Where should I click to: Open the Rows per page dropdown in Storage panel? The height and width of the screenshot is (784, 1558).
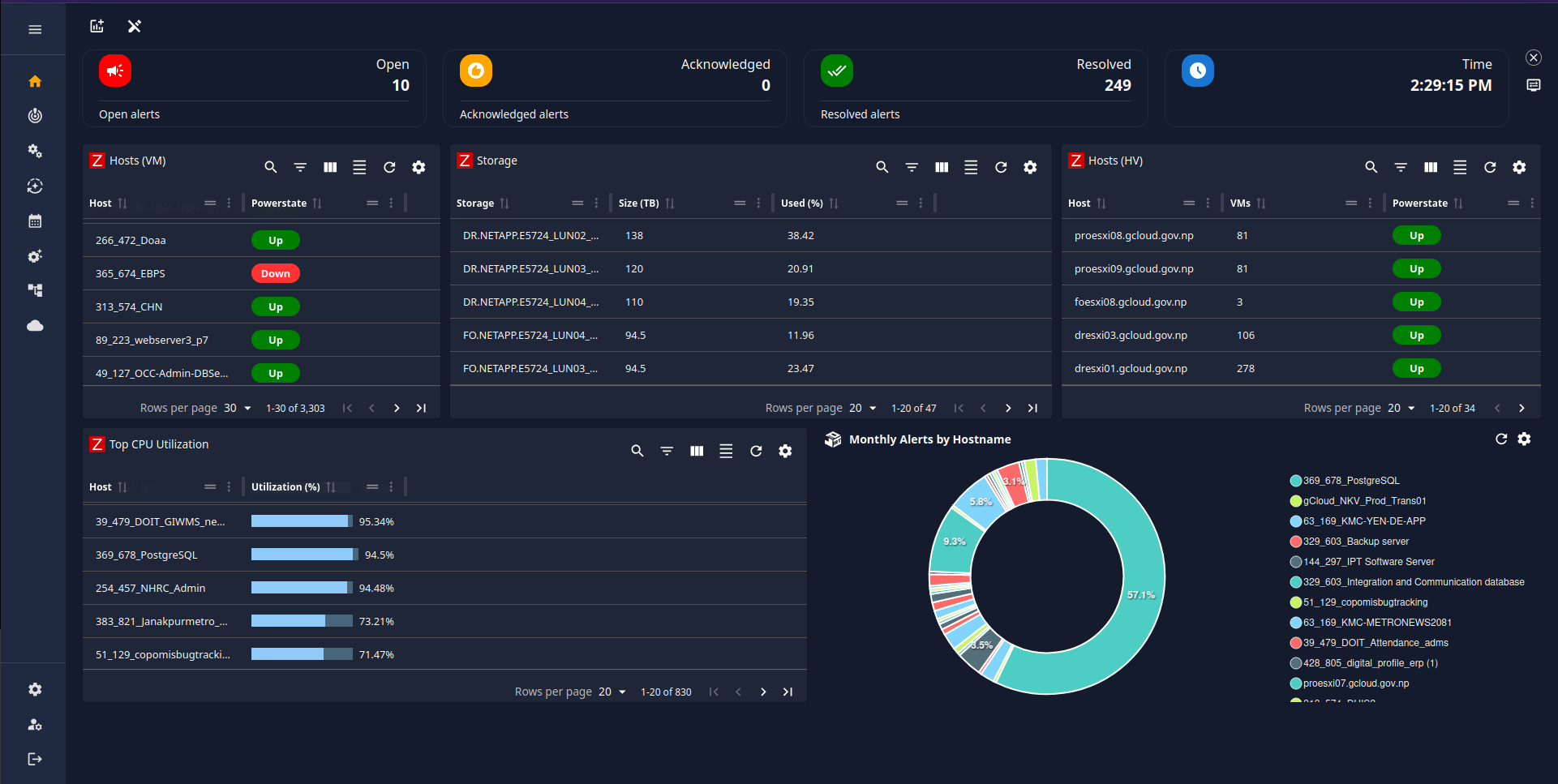coord(864,408)
